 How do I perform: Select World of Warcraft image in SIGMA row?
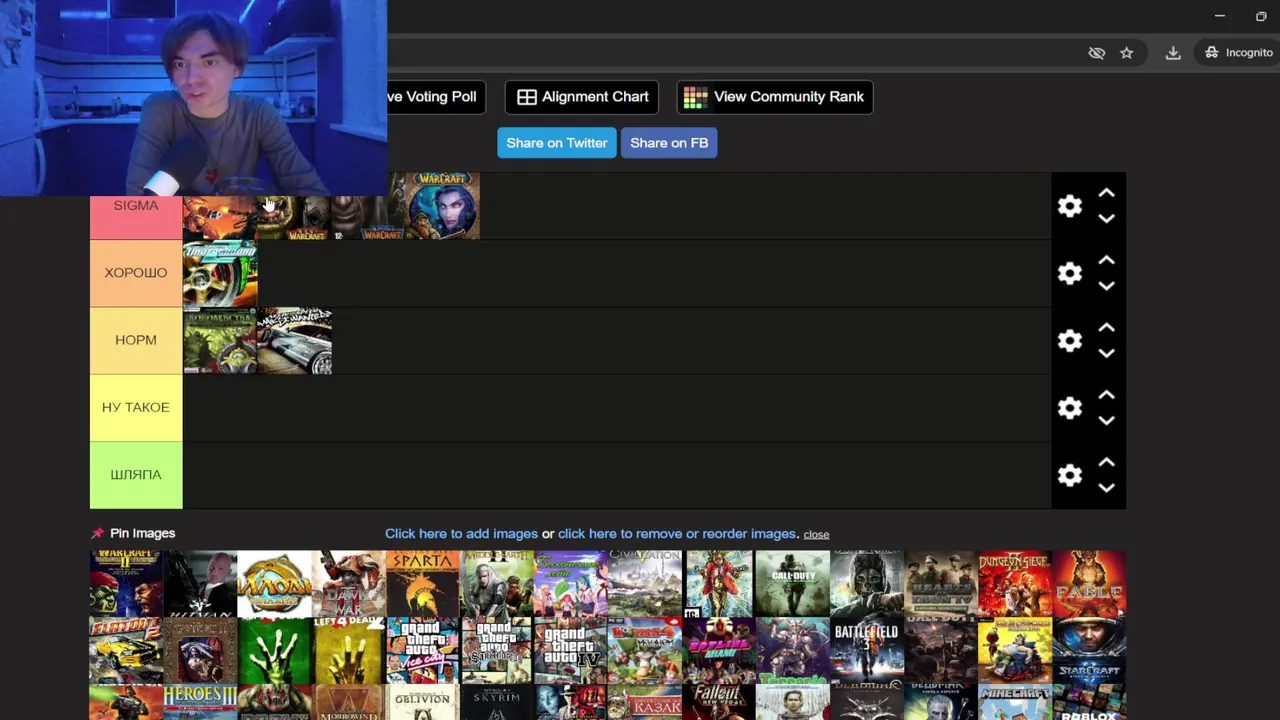pyautogui.click(x=443, y=206)
